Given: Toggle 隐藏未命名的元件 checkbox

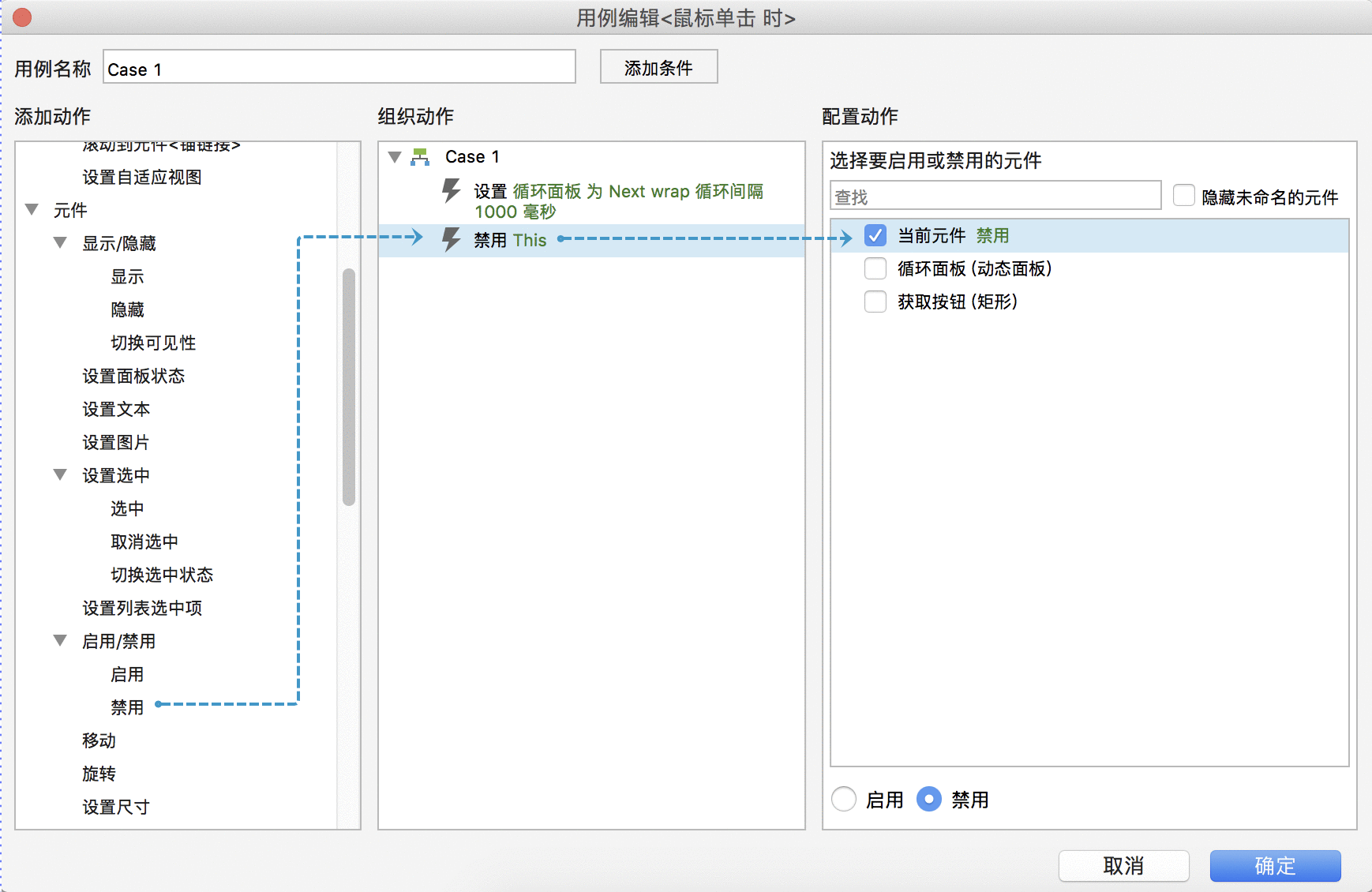Looking at the screenshot, I should tap(1183, 195).
